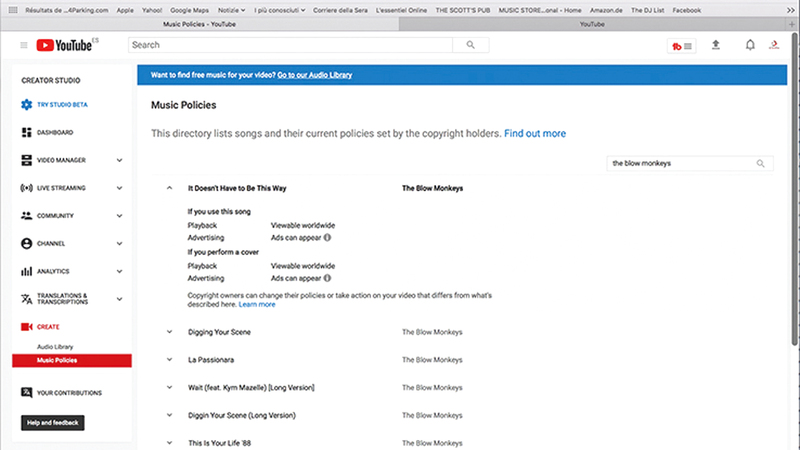Click the upload video arrow icon
This screenshot has width=800, height=450.
(715, 45)
